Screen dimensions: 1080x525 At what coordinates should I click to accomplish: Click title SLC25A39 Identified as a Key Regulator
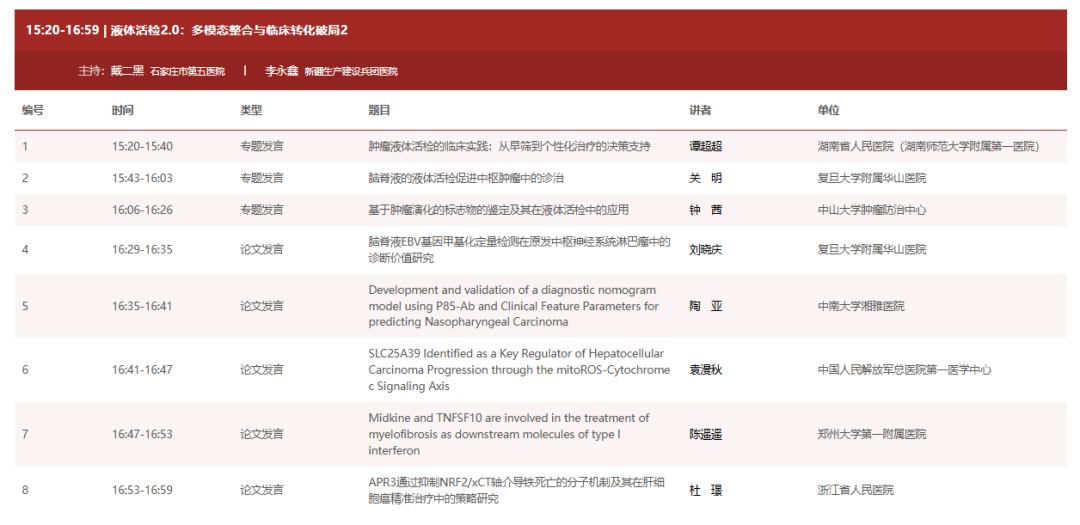tap(519, 370)
